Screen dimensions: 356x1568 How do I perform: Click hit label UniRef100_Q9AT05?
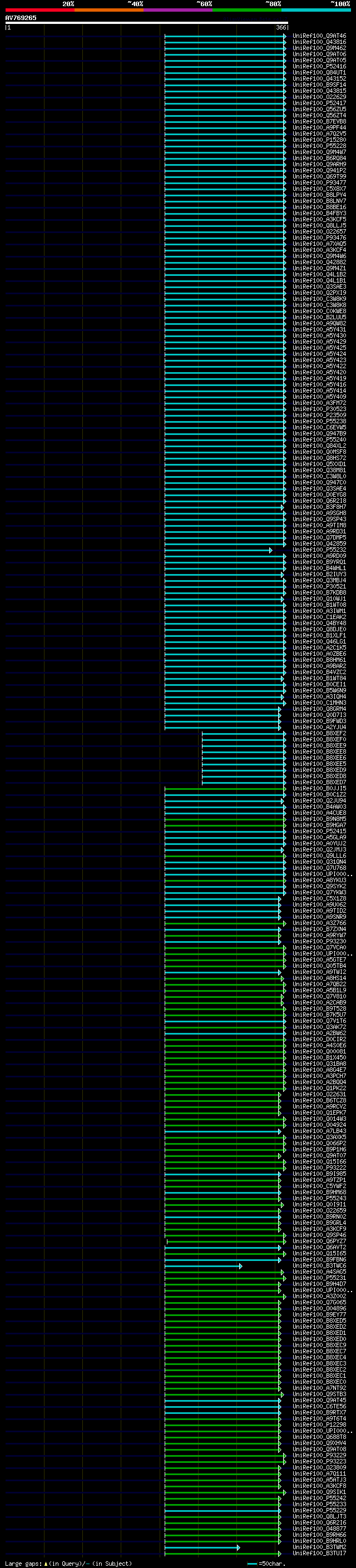tap(319, 60)
